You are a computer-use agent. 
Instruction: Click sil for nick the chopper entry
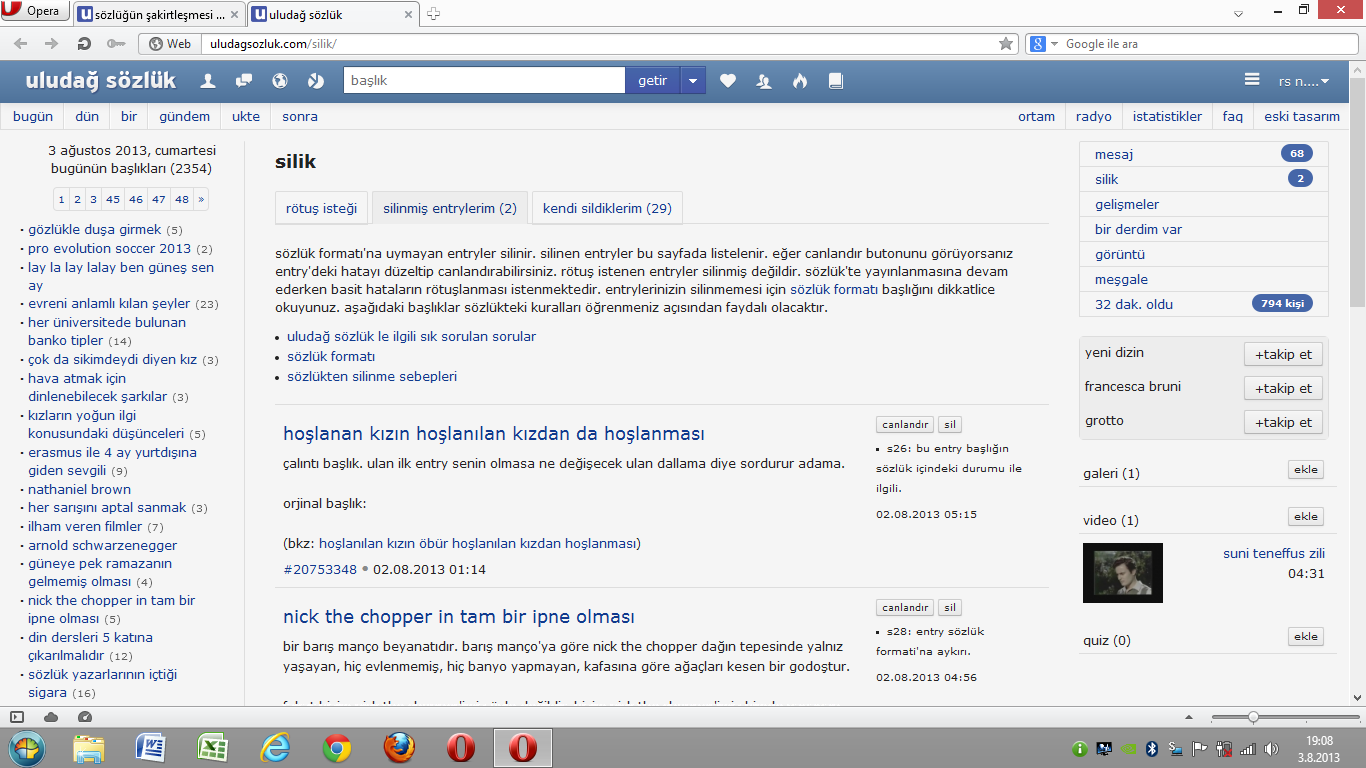click(x=950, y=608)
